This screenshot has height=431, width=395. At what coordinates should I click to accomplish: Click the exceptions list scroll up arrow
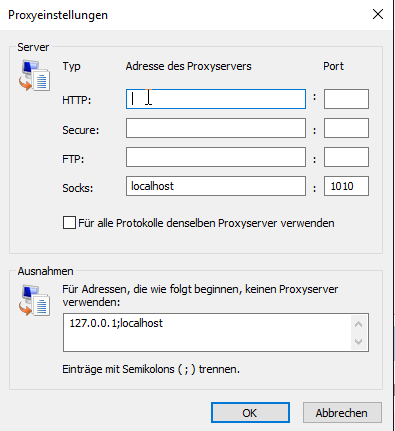coord(359,324)
